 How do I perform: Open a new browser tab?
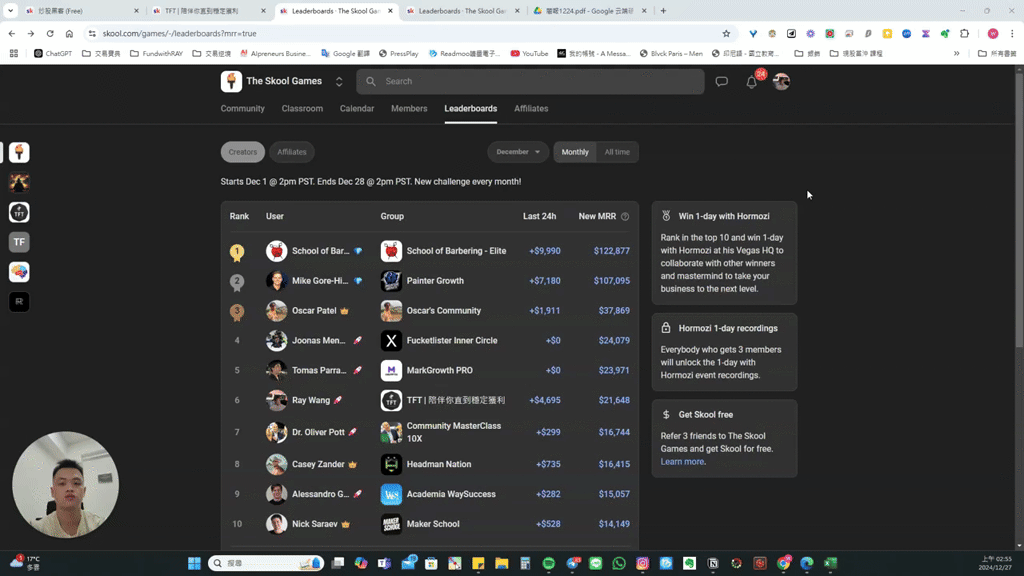tap(664, 10)
